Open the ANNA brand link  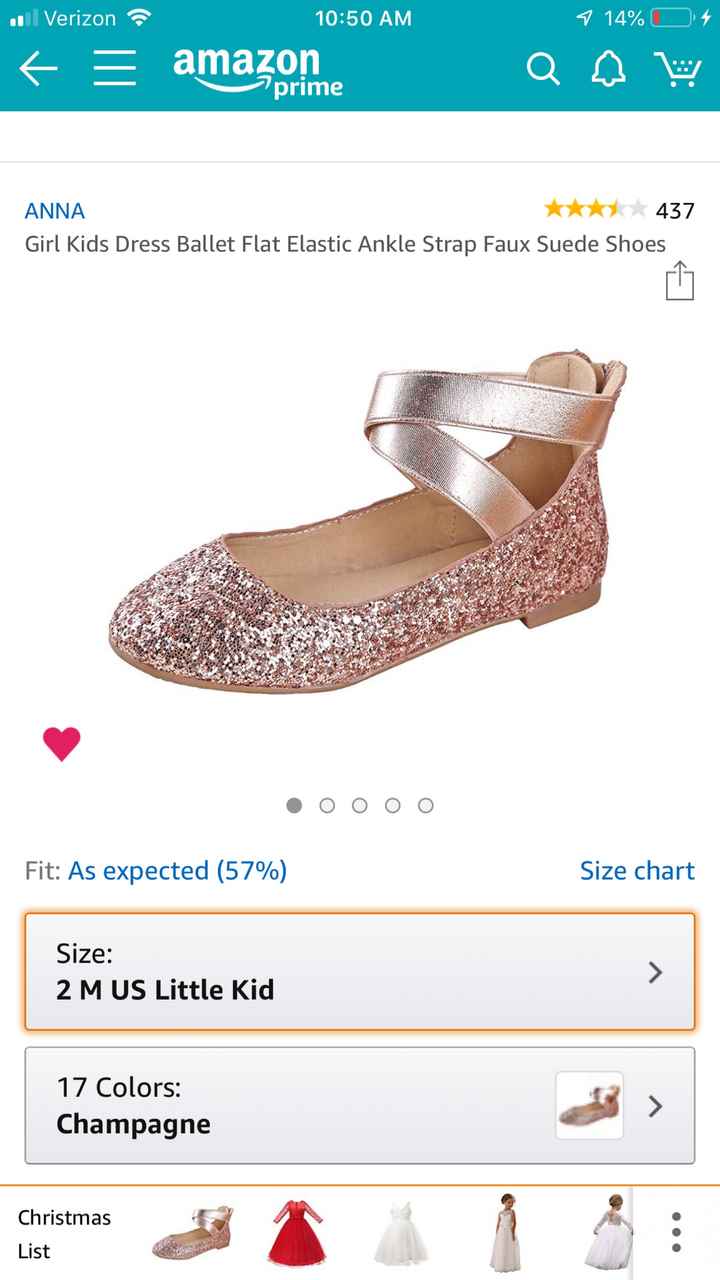tap(55, 211)
